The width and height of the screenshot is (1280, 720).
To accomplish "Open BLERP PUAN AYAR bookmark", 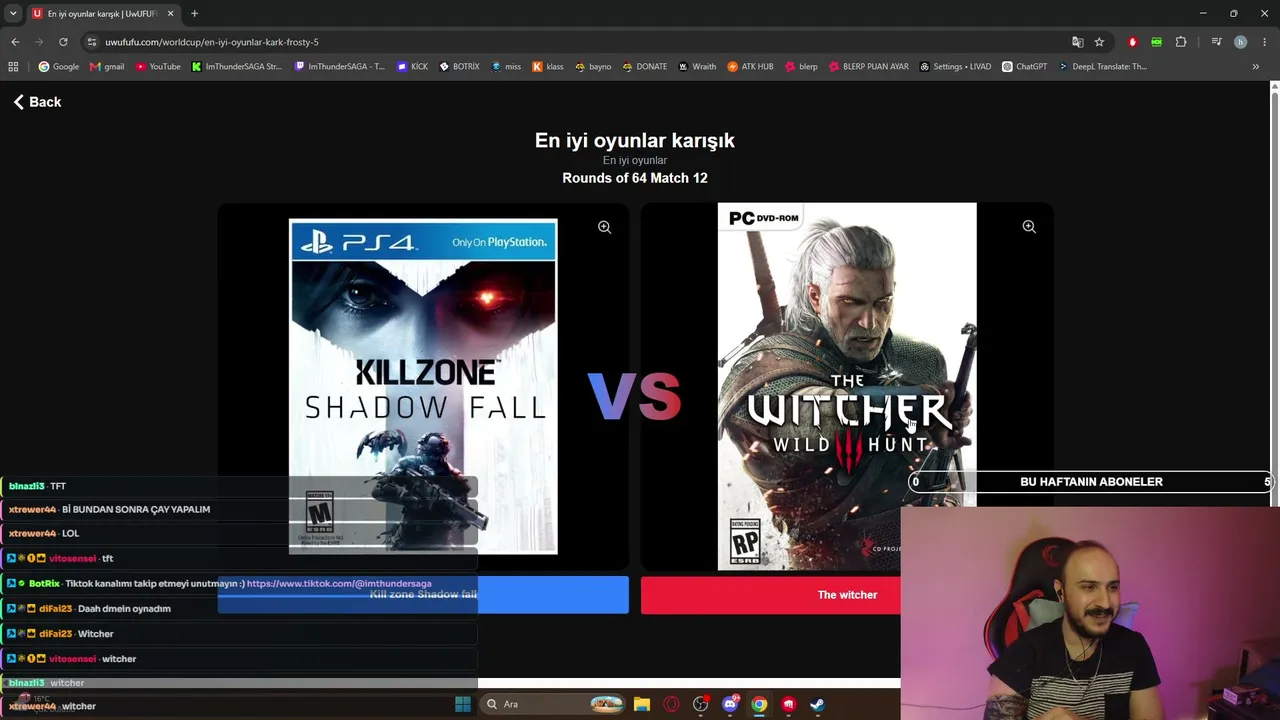I will 869,67.
